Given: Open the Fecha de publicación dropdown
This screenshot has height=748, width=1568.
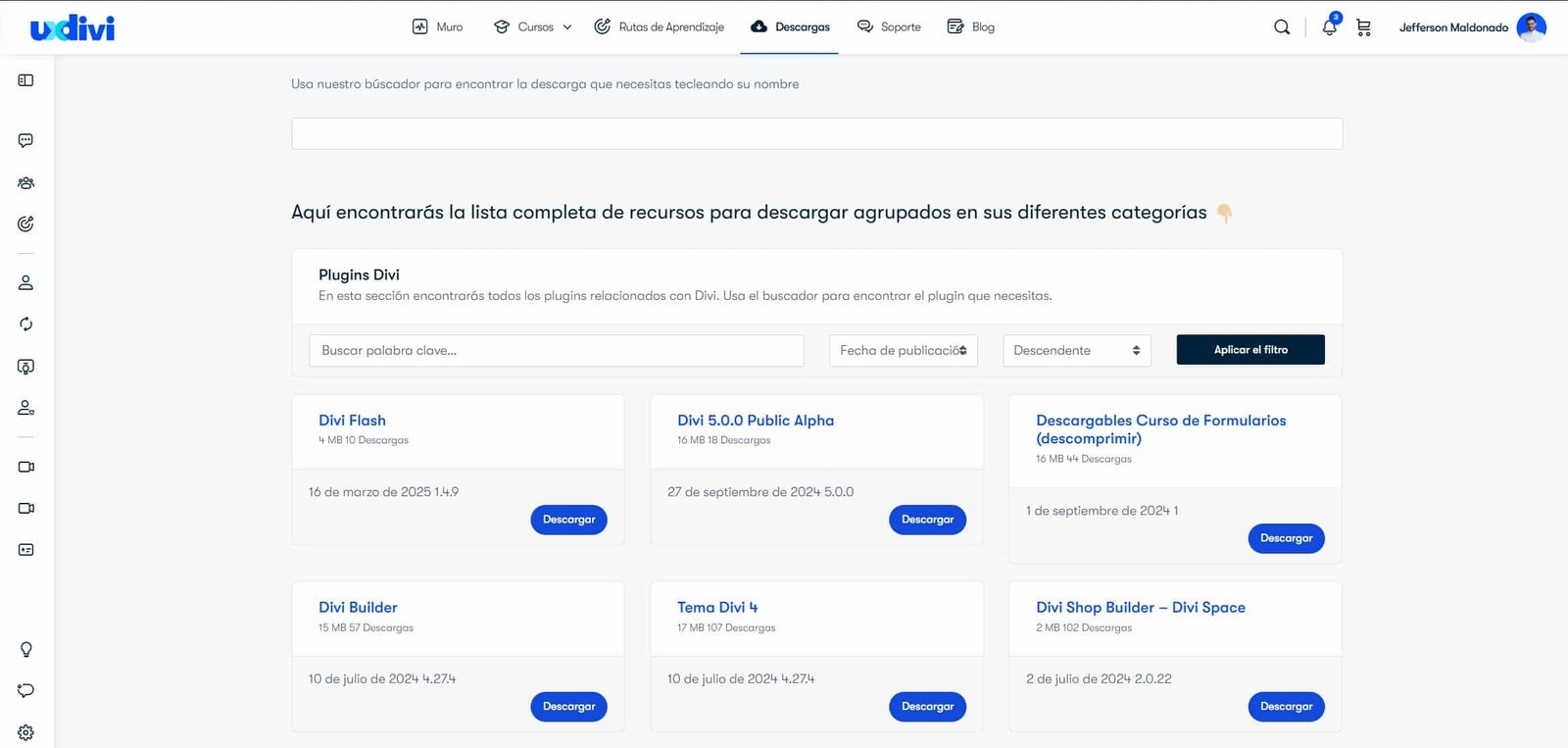Looking at the screenshot, I should (x=904, y=351).
